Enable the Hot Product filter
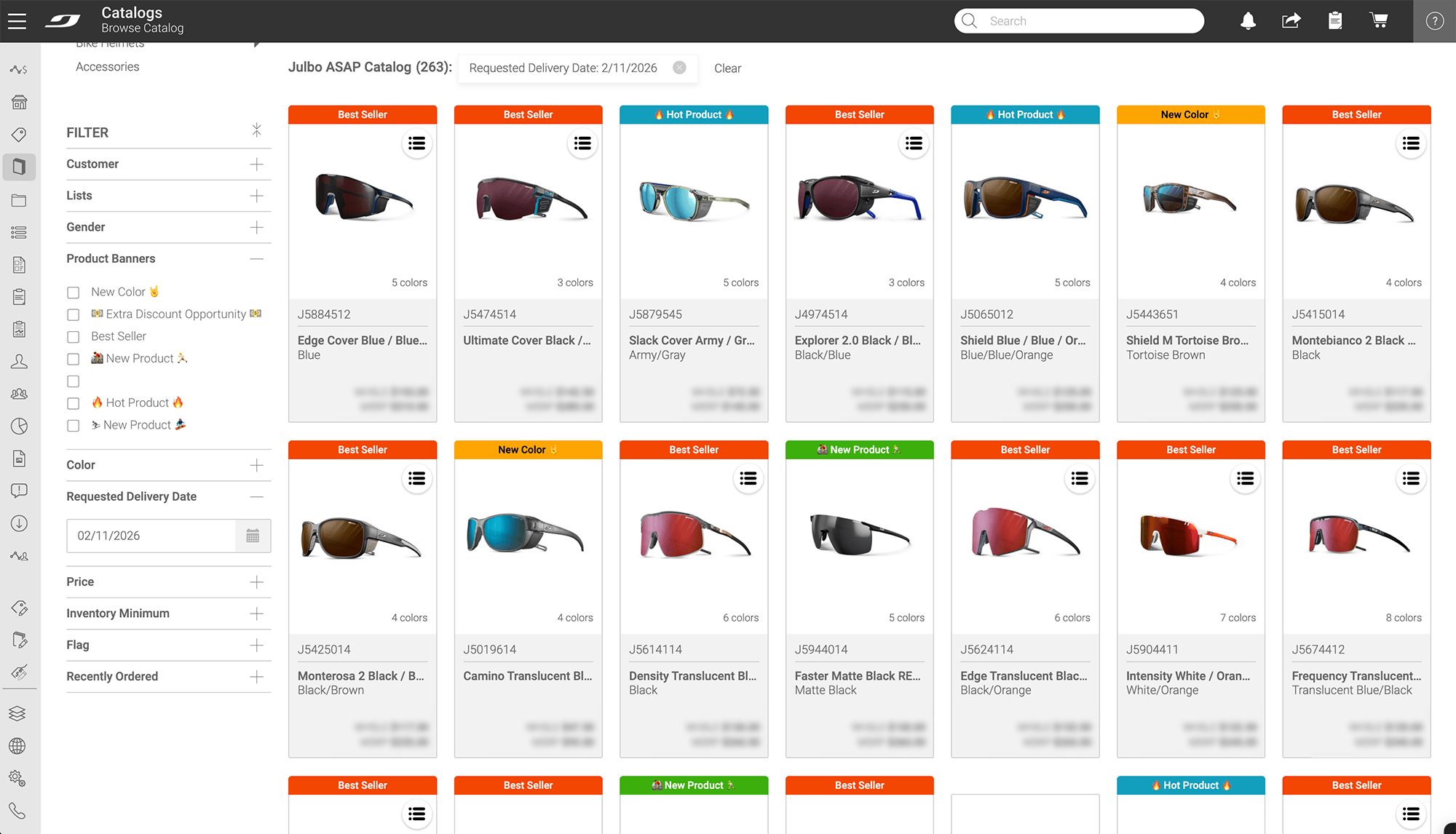This screenshot has height=834, width=1456. point(73,402)
